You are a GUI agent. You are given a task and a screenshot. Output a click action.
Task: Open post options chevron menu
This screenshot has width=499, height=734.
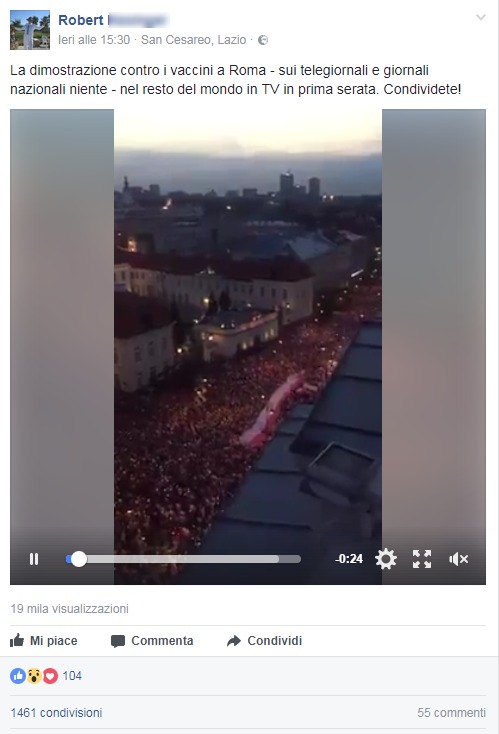pos(480,18)
